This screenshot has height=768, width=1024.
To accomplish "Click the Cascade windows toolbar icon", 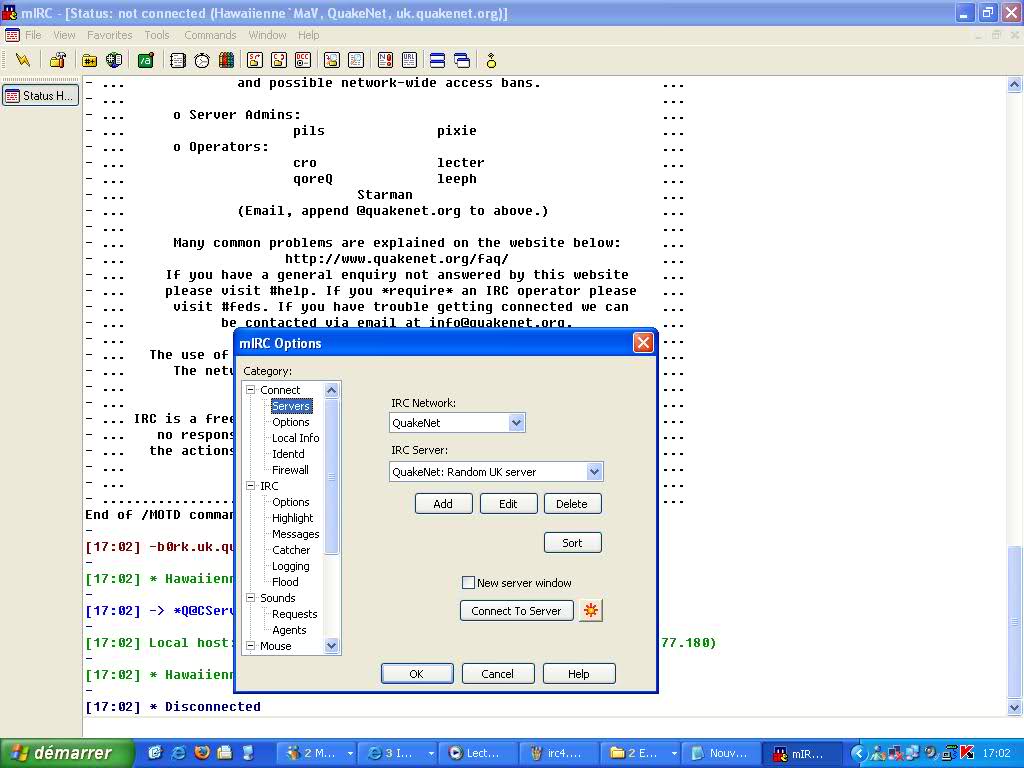I will [462, 60].
